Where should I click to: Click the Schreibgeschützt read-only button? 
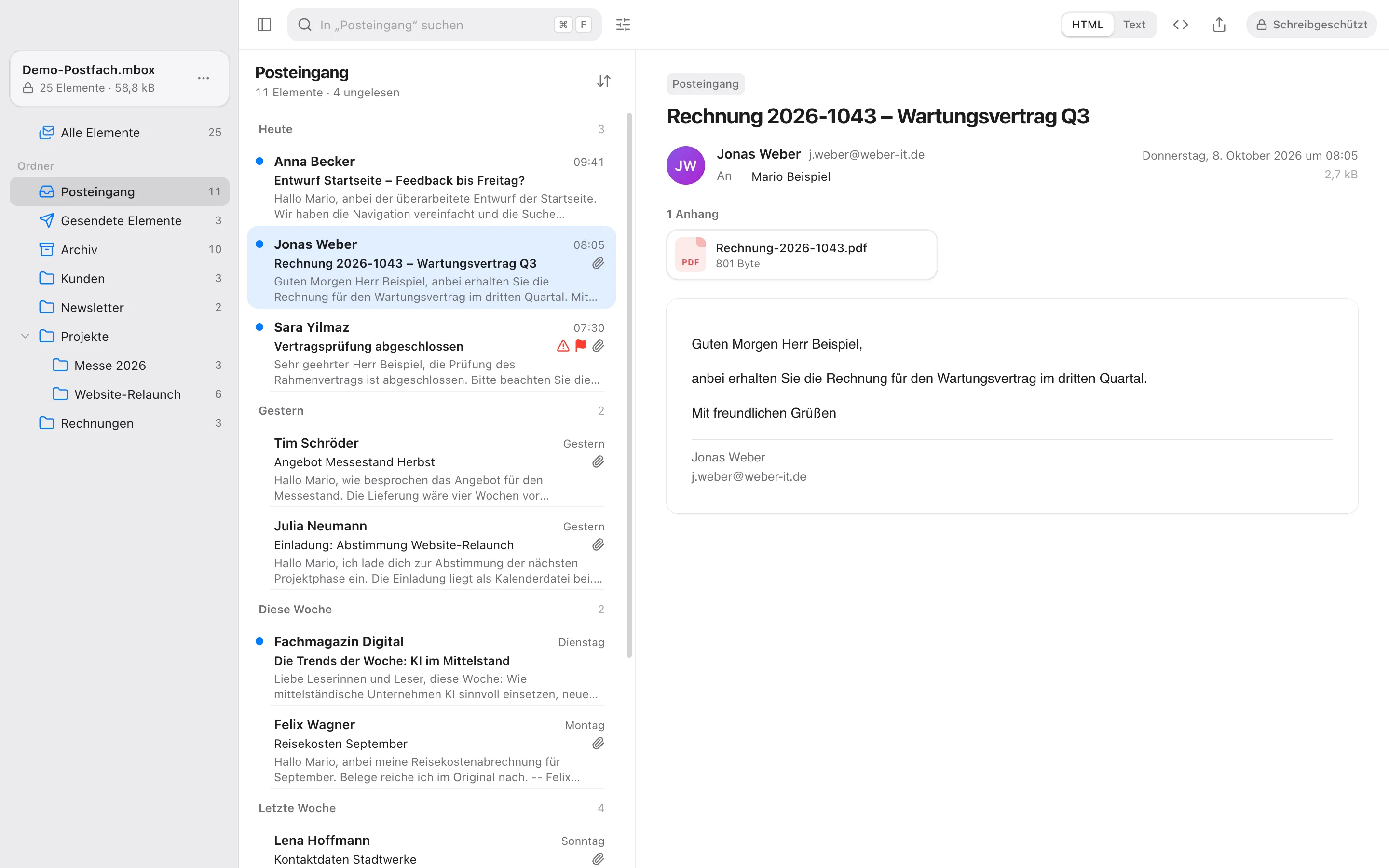1311,25
